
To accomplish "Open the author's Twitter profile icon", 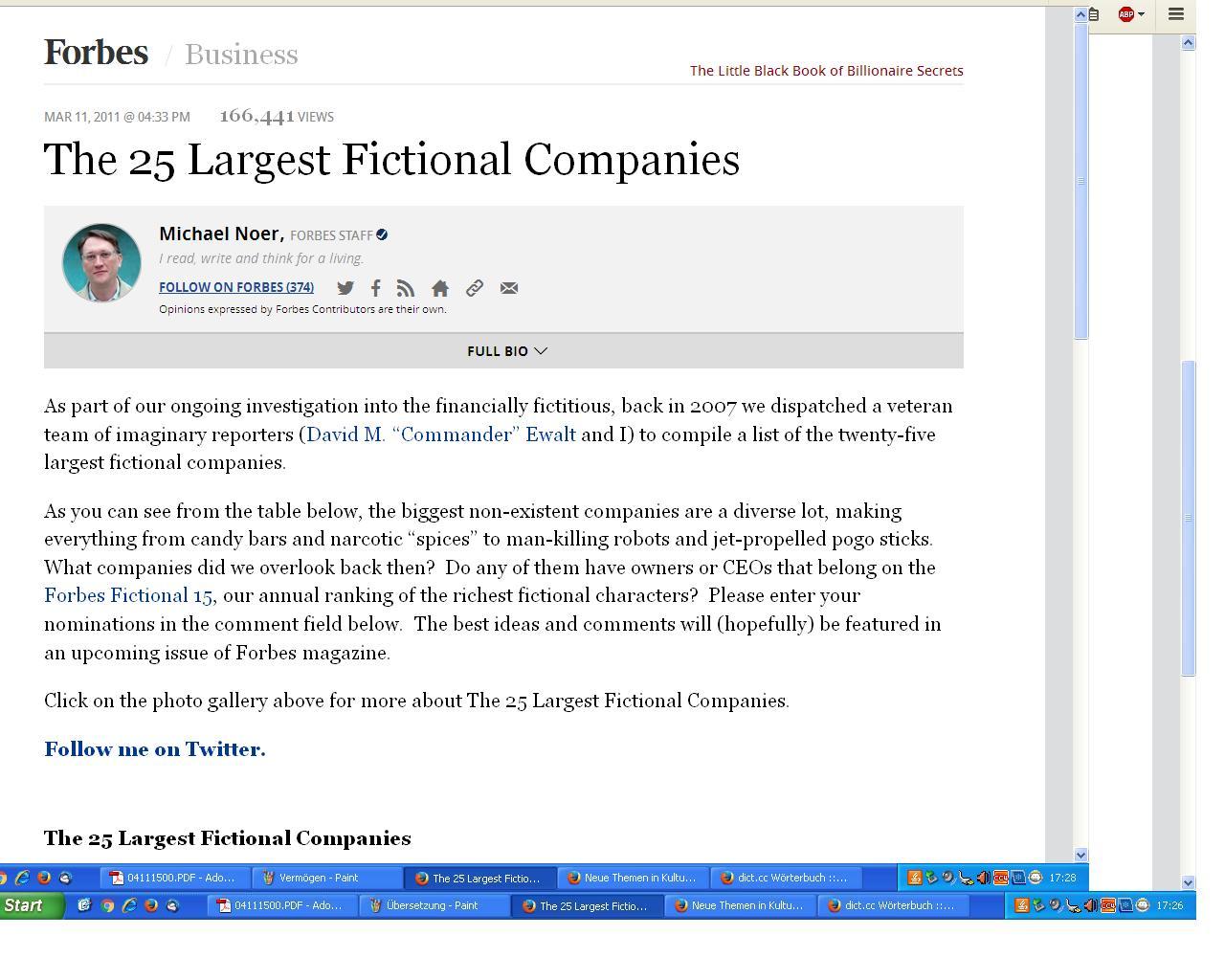I will click(345, 288).
